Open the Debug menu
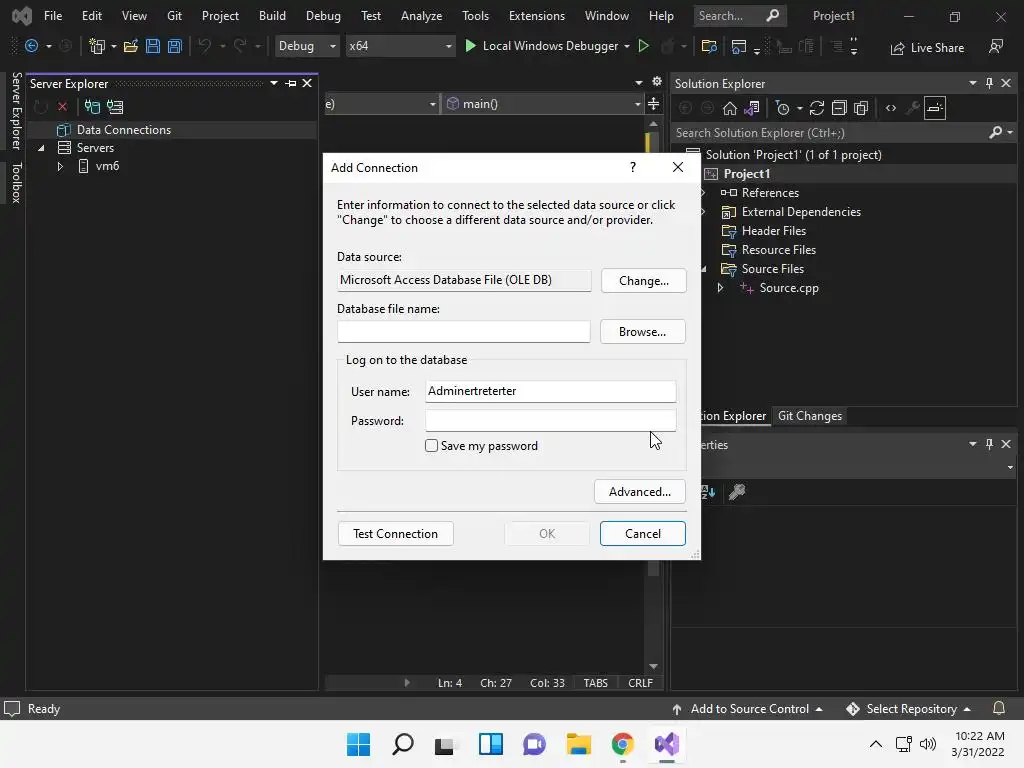This screenshot has width=1024, height=768. click(323, 16)
